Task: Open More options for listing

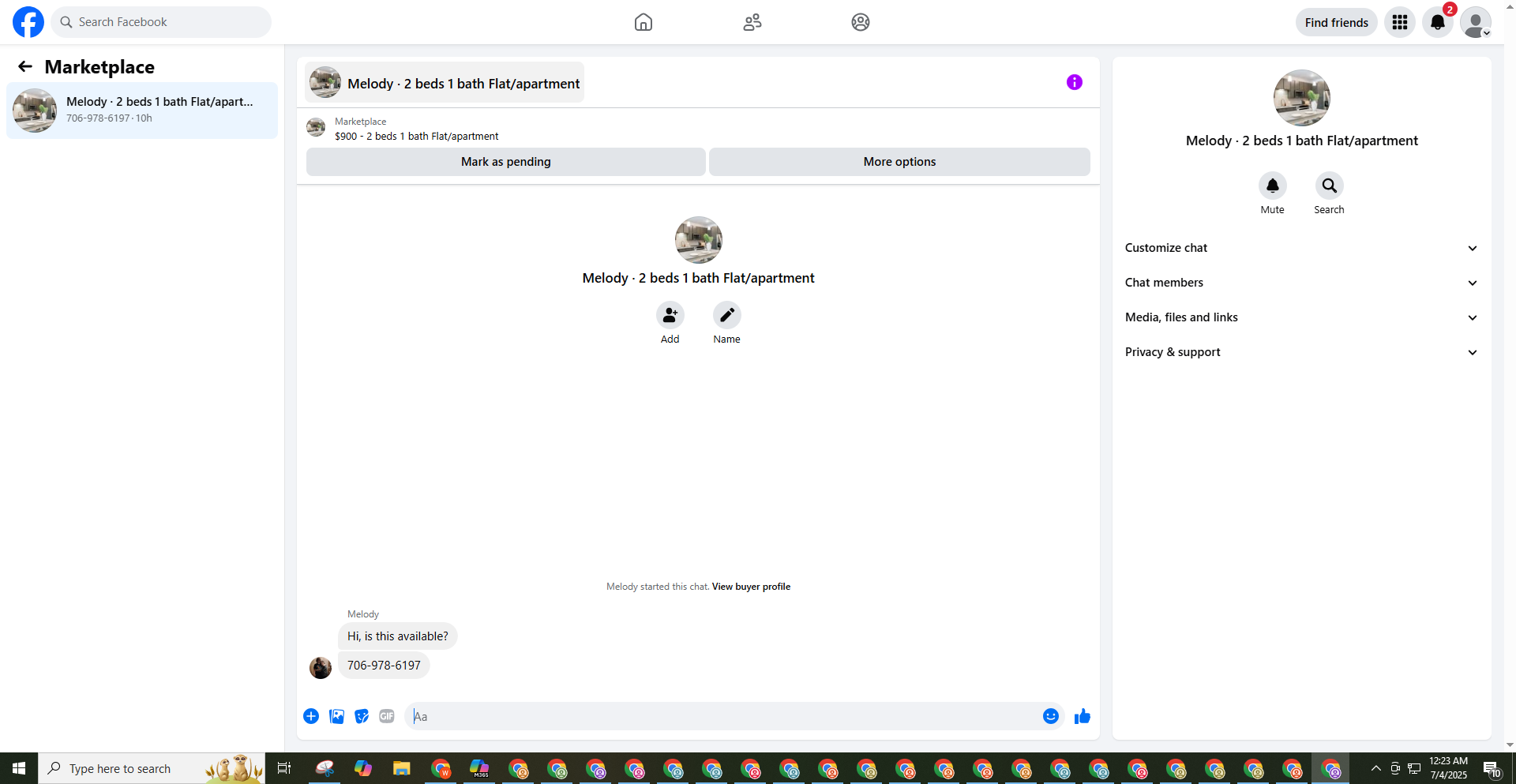Action: (x=899, y=162)
